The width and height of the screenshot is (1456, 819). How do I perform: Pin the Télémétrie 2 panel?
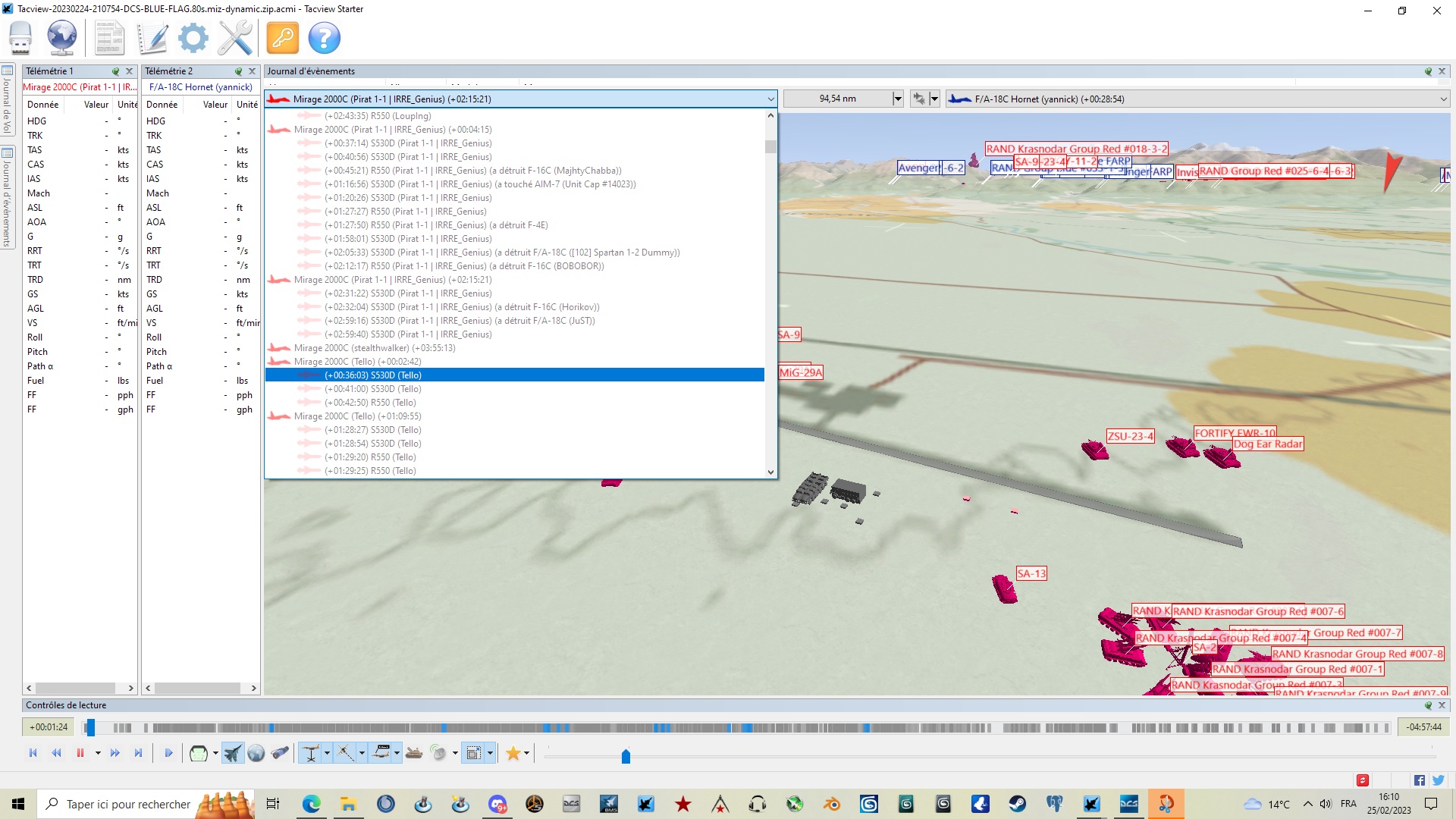tap(238, 71)
